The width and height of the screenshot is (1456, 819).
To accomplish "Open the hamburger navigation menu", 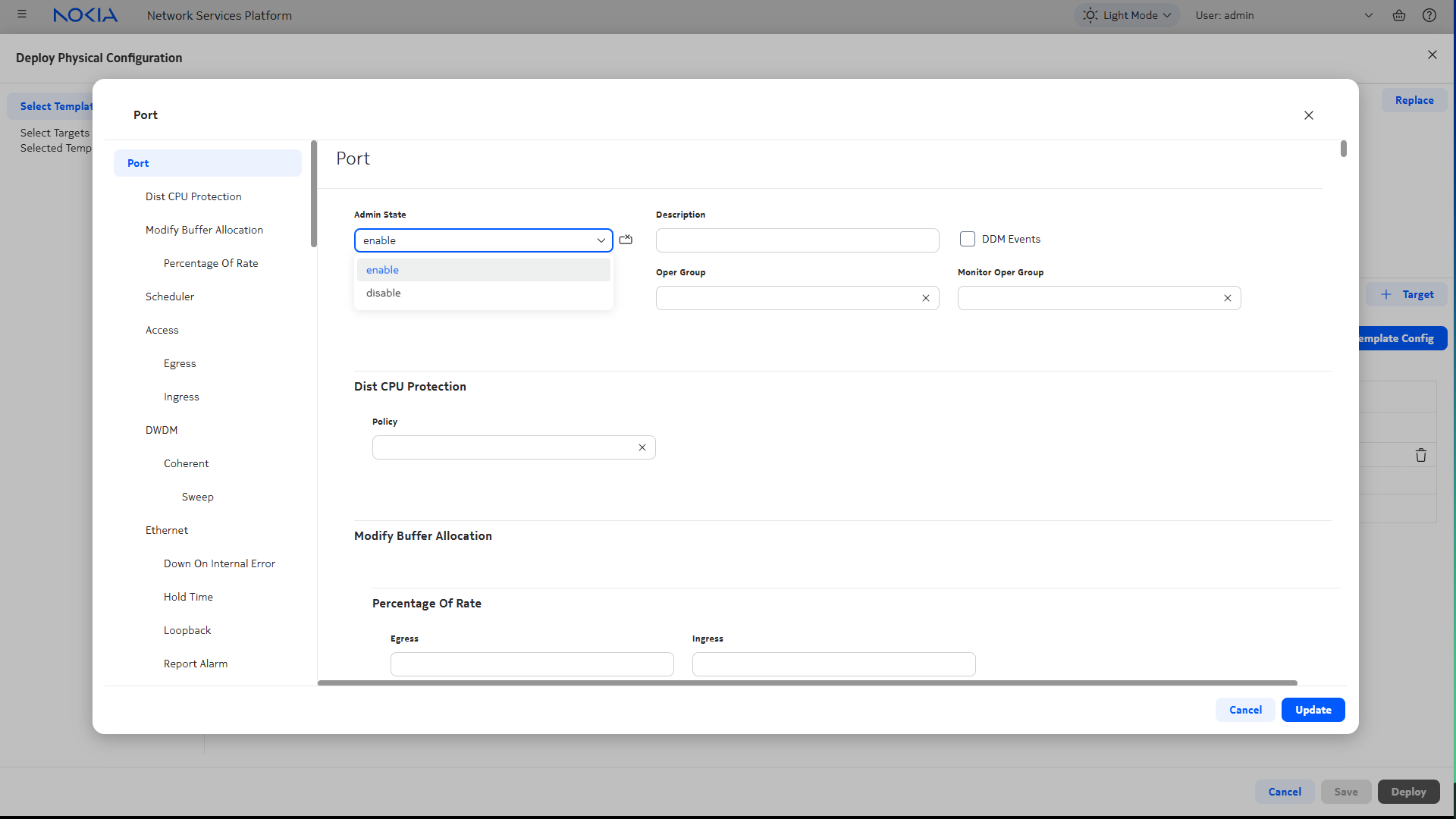I will click(x=22, y=14).
